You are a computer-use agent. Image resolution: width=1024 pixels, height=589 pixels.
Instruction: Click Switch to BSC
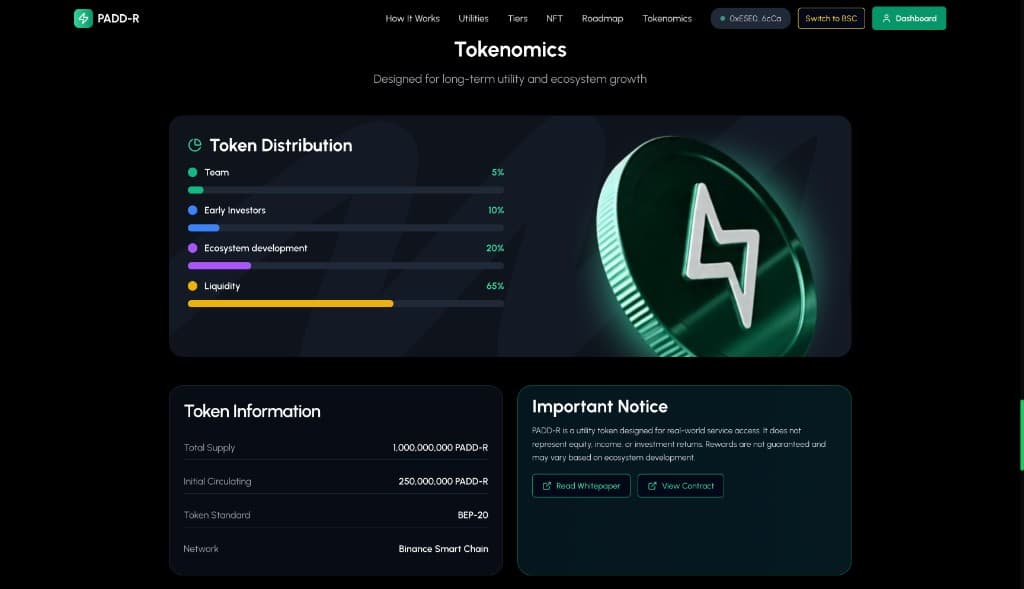pyautogui.click(x=831, y=18)
